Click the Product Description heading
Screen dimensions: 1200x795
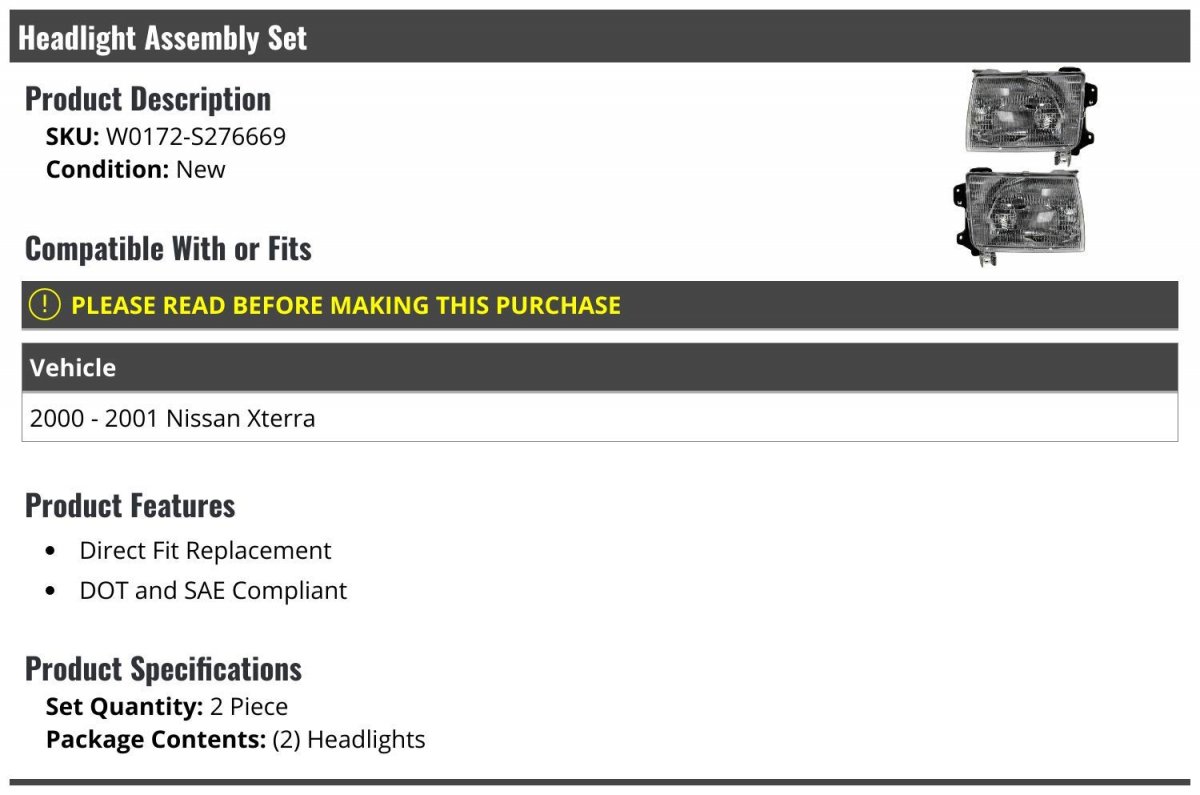(x=148, y=99)
